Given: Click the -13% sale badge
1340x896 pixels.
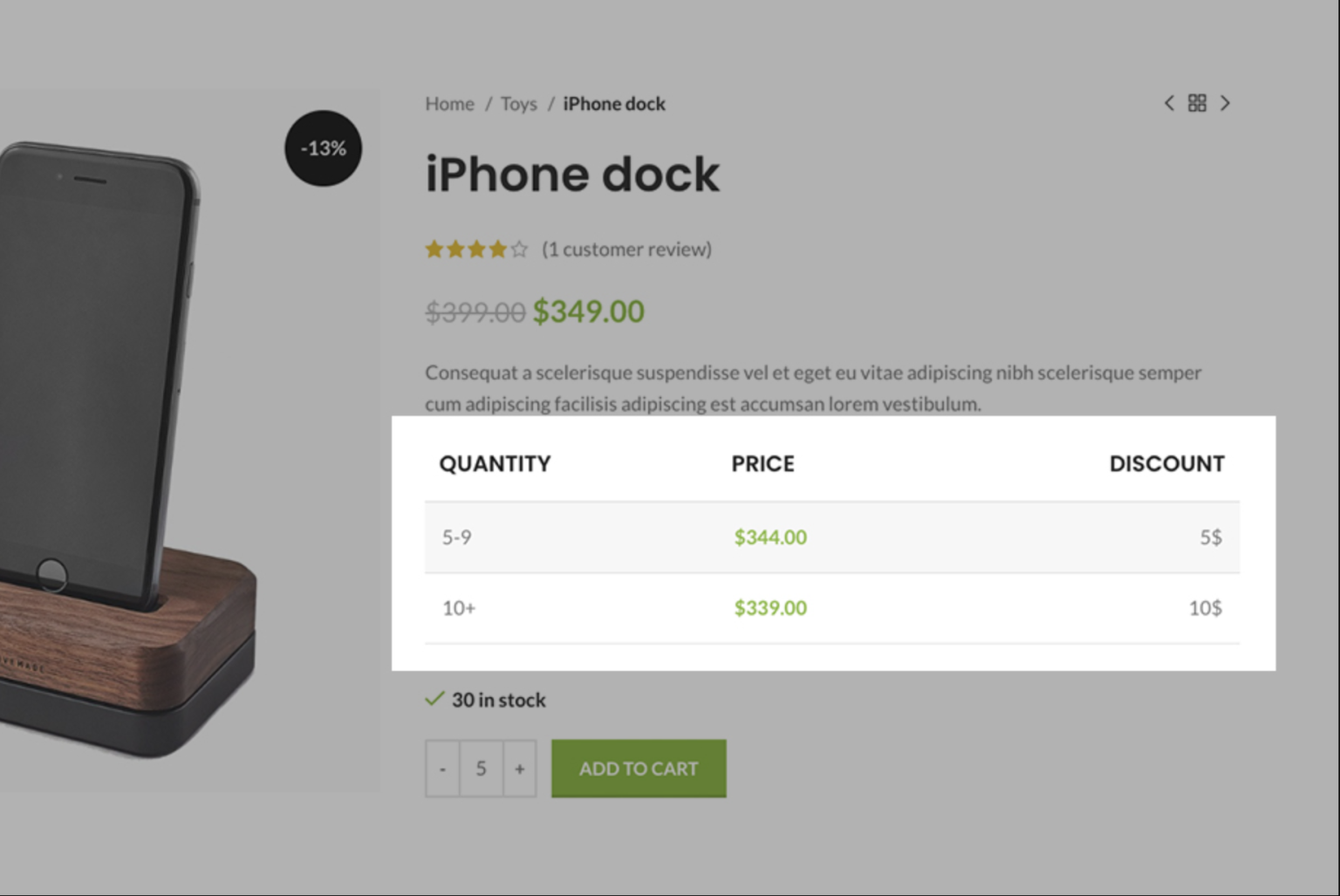Looking at the screenshot, I should 323,148.
